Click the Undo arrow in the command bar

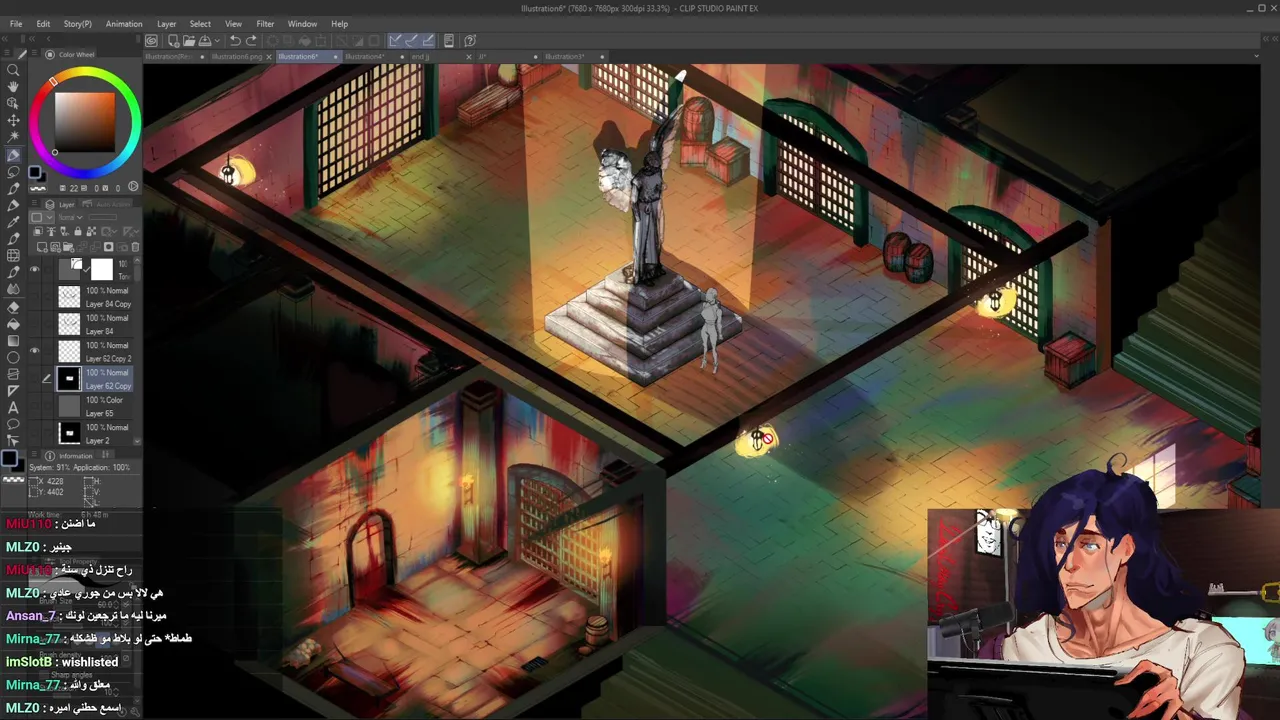coord(235,41)
